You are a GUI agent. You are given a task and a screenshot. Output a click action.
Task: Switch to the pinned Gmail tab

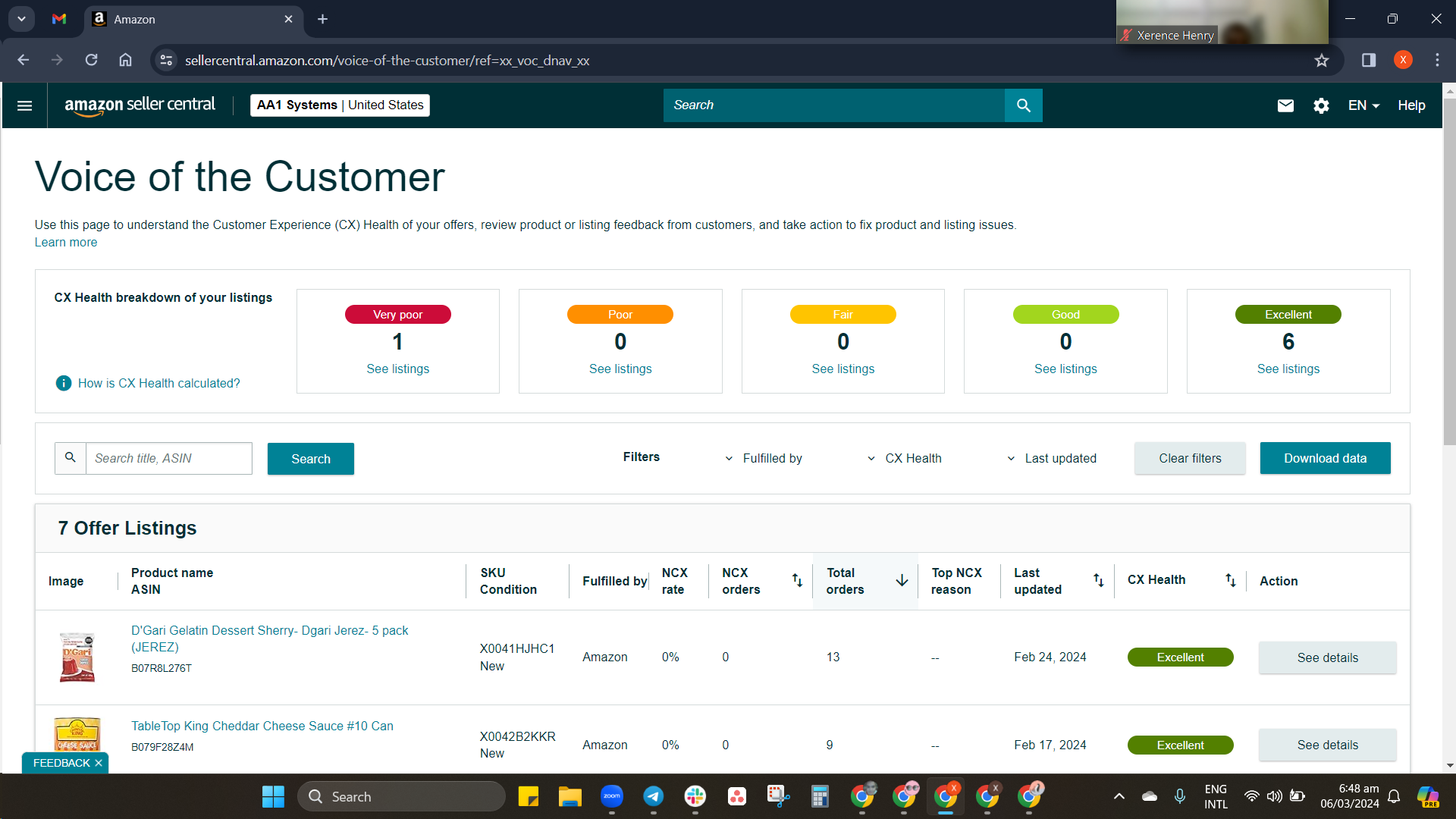(59, 19)
